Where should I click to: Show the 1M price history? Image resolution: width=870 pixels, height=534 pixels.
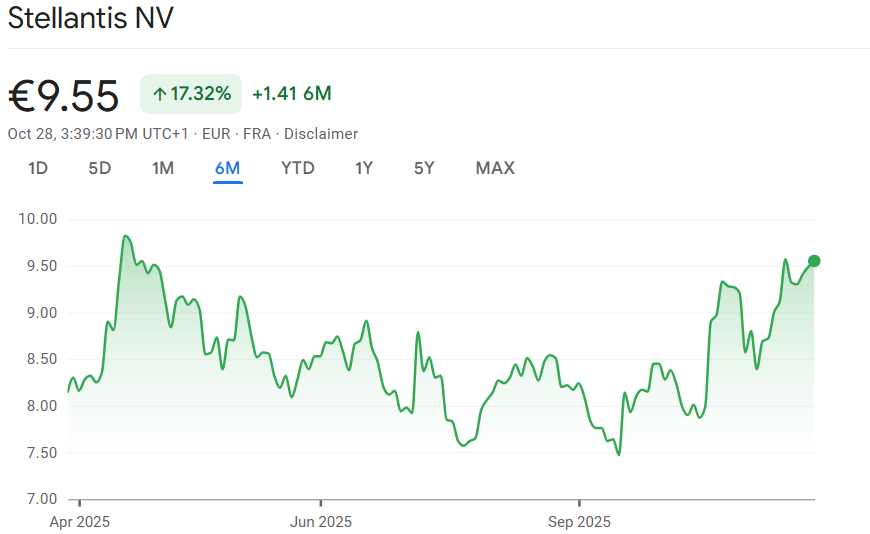(163, 168)
